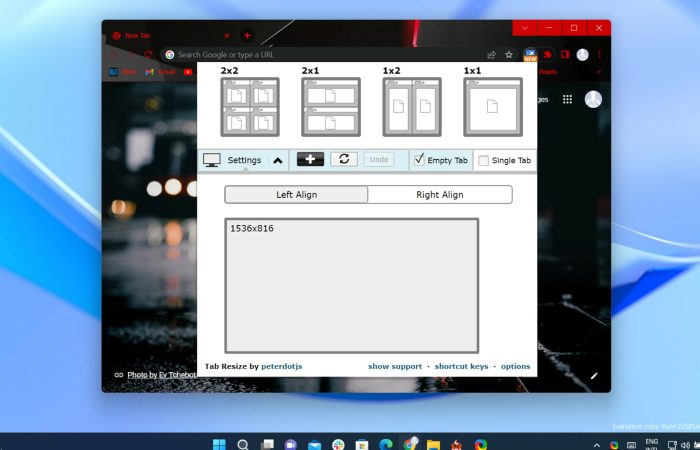Screen dimensions: 700x450
Task: Open the Gmail bookmark
Action: click(x=161, y=71)
